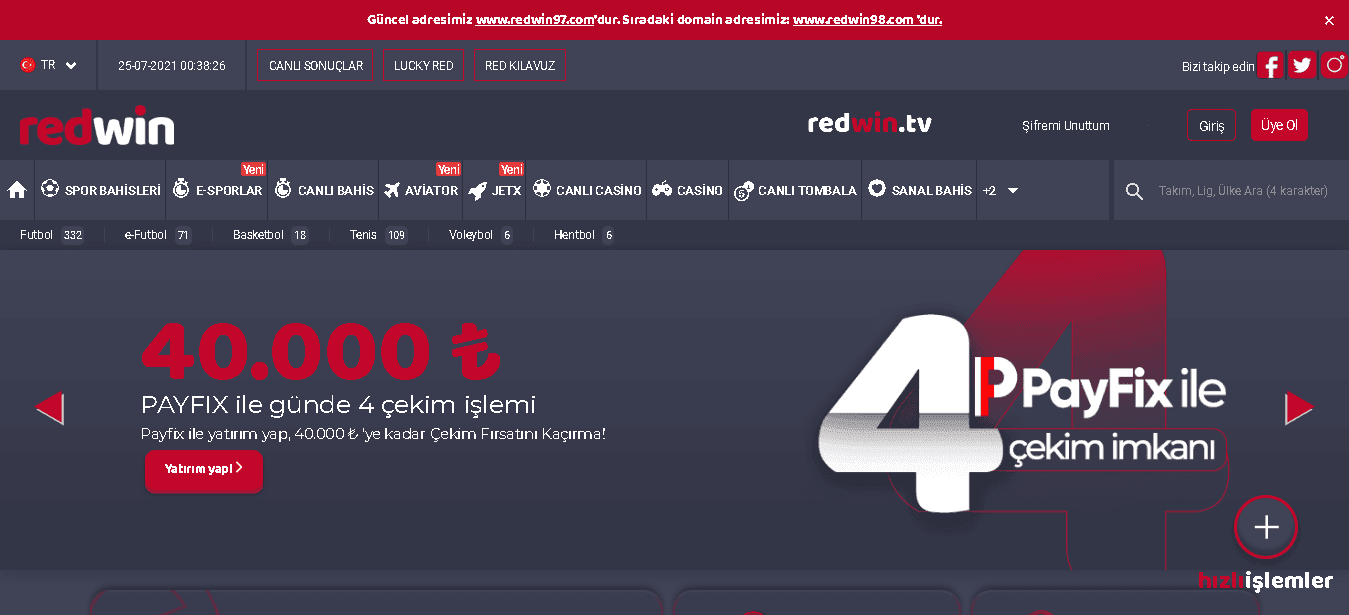Screen dimensions: 1349x615
Task: Click the Üye Ol signup button
Action: pyautogui.click(x=1279, y=126)
